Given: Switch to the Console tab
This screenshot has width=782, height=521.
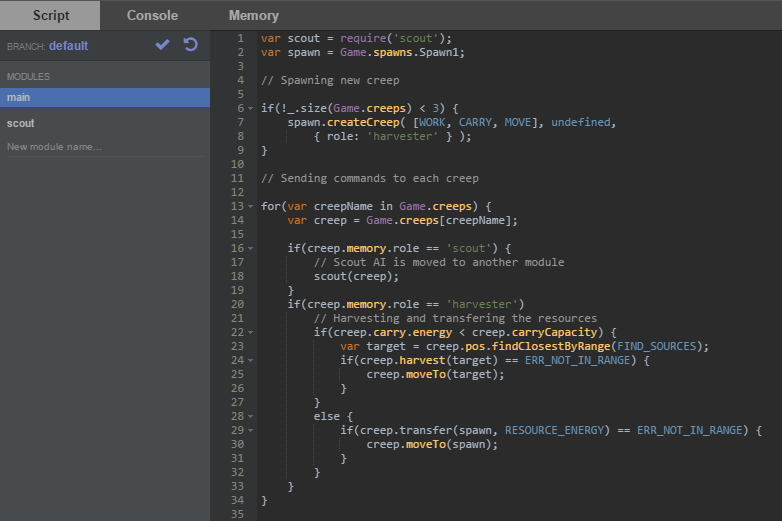Looking at the screenshot, I should tap(152, 15).
